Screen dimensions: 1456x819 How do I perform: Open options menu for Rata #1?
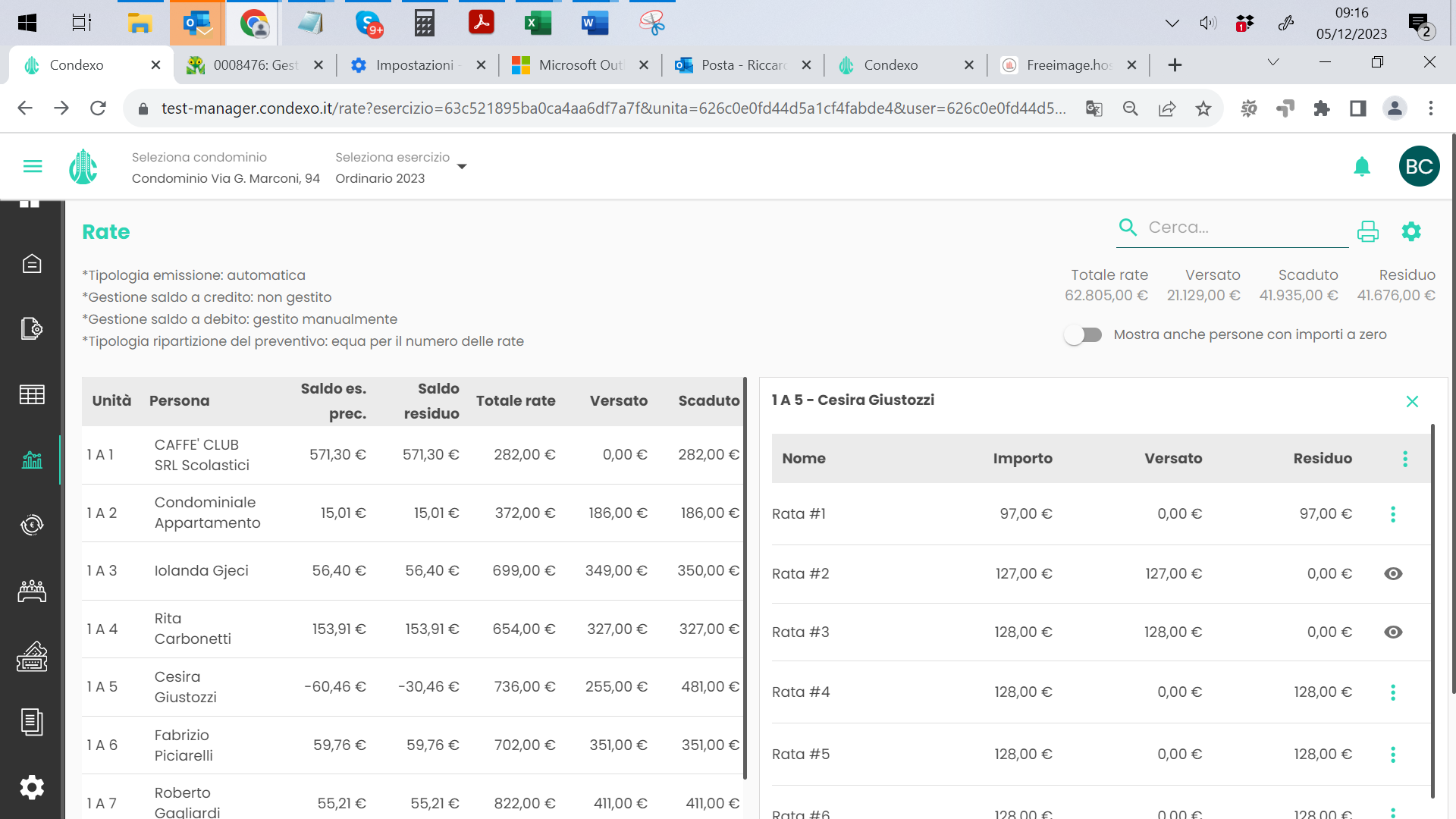(x=1393, y=514)
